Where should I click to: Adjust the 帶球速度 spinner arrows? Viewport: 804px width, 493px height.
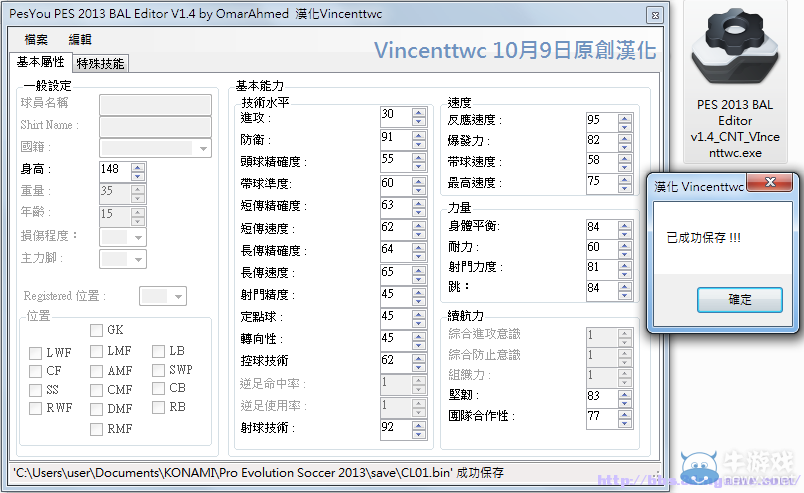click(x=625, y=163)
